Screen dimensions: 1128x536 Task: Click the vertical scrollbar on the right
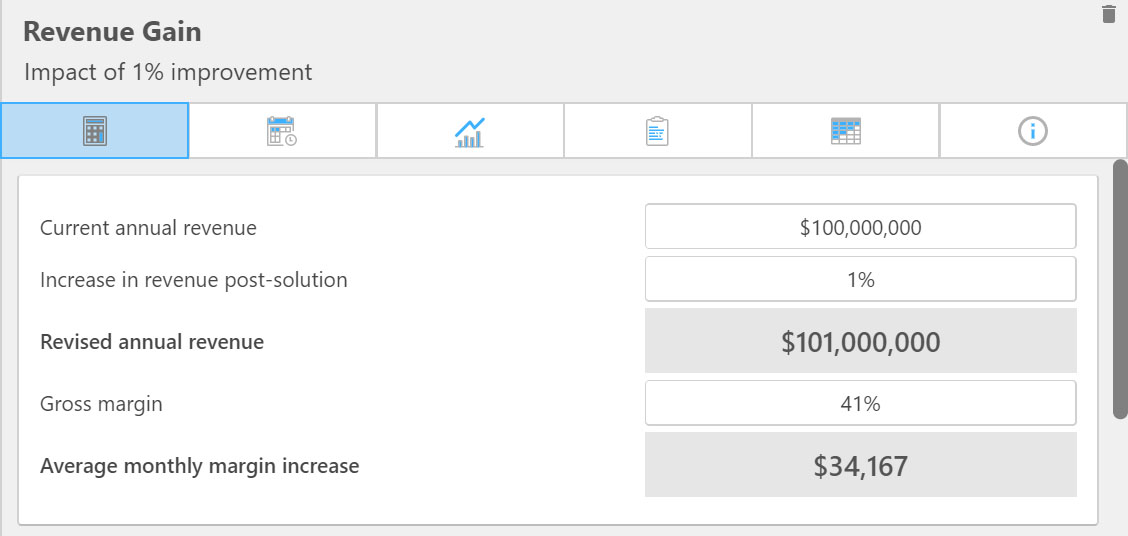(1120, 288)
